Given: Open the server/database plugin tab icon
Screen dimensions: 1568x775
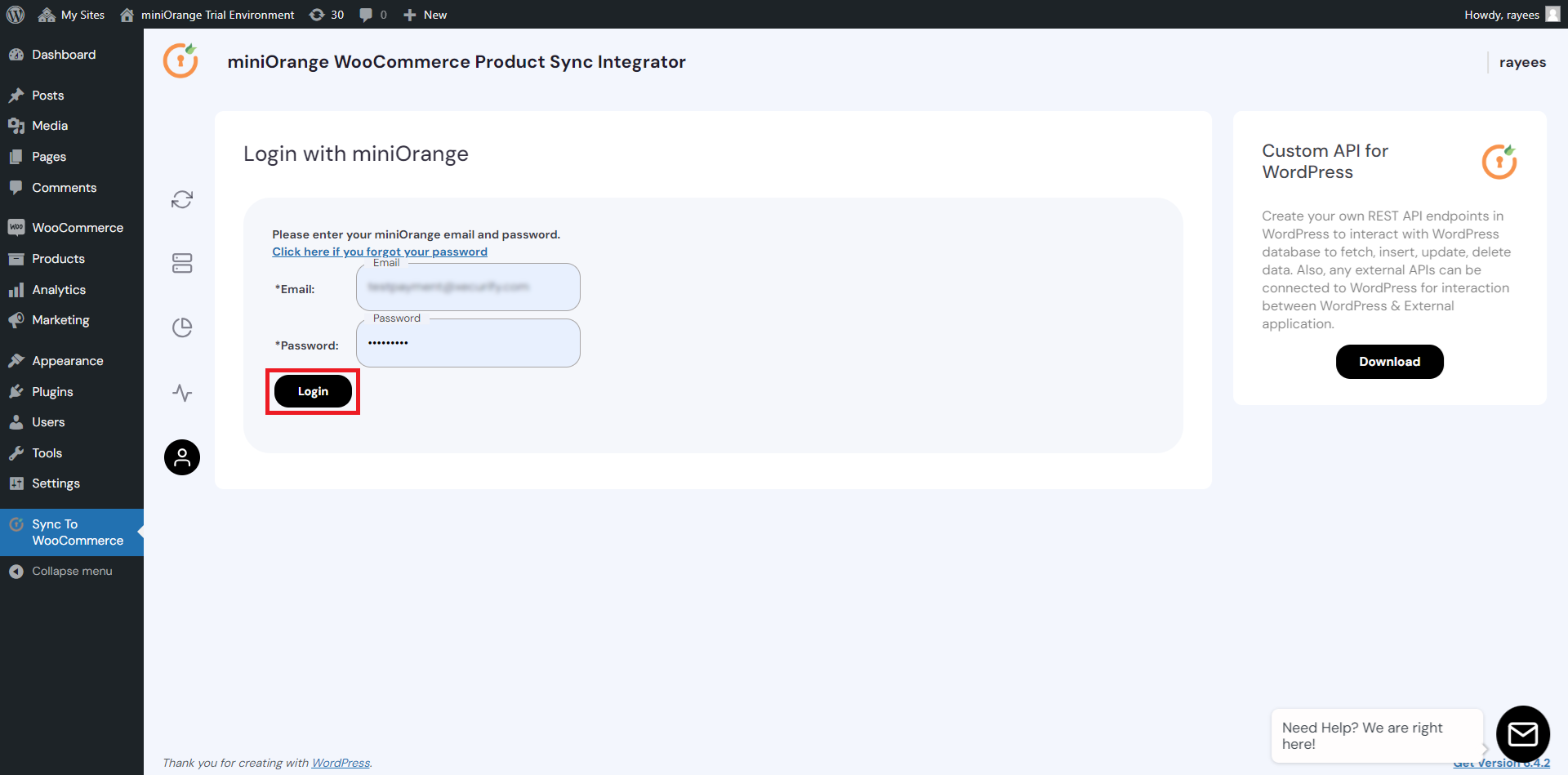Looking at the screenshot, I should point(182,263).
